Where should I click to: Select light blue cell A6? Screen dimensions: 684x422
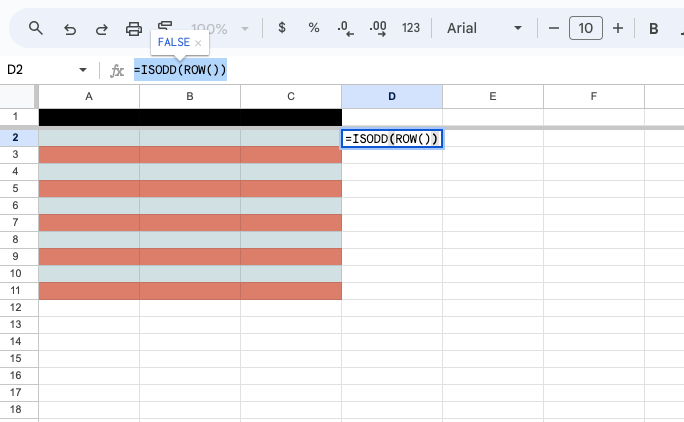coord(89,206)
